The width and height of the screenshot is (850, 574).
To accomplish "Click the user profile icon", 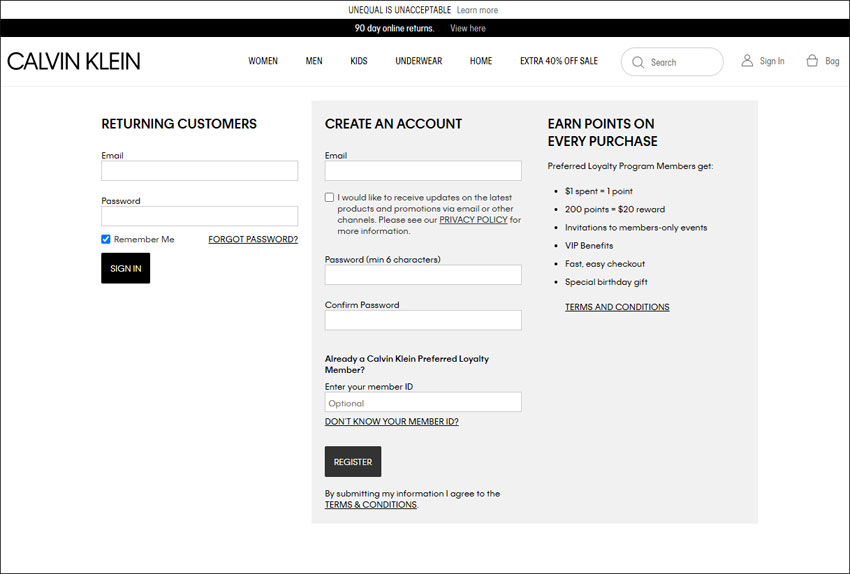I will coord(747,61).
